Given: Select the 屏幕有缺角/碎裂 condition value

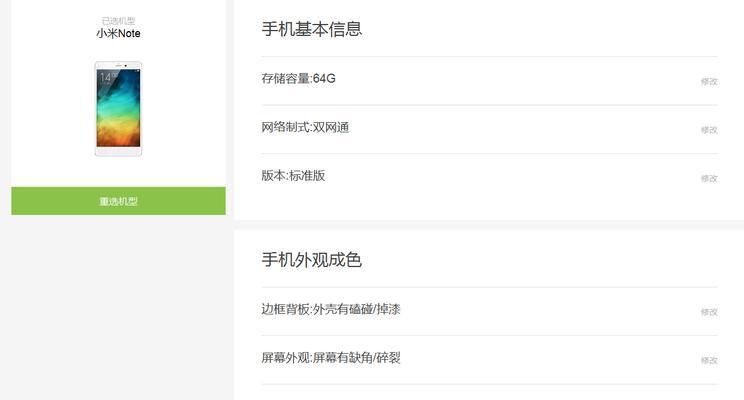Looking at the screenshot, I should pyautogui.click(x=356, y=358).
